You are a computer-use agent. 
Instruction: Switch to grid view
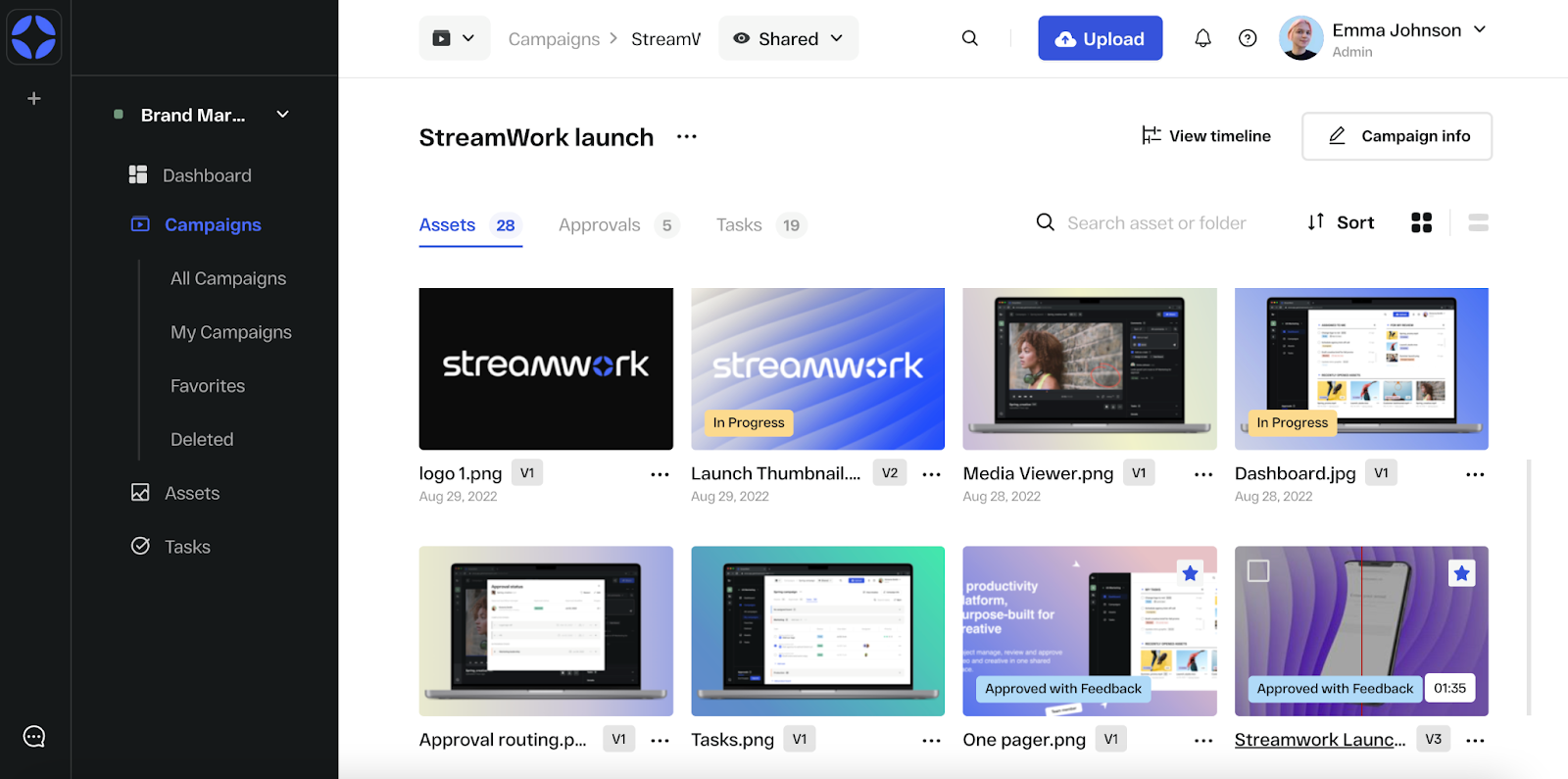[x=1422, y=223]
